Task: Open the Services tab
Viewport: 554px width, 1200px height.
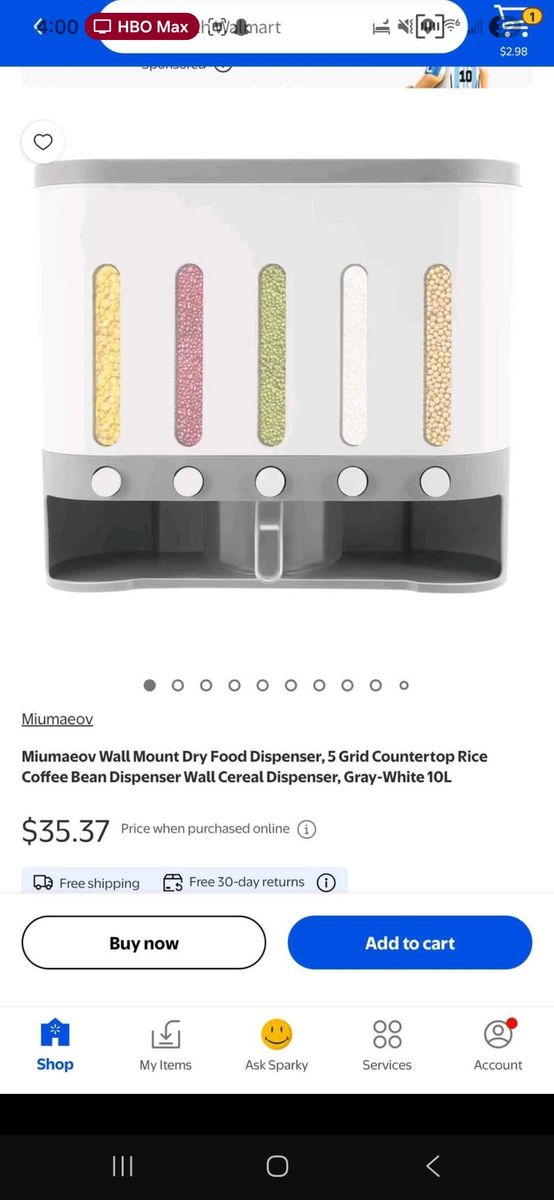Action: (x=387, y=1046)
